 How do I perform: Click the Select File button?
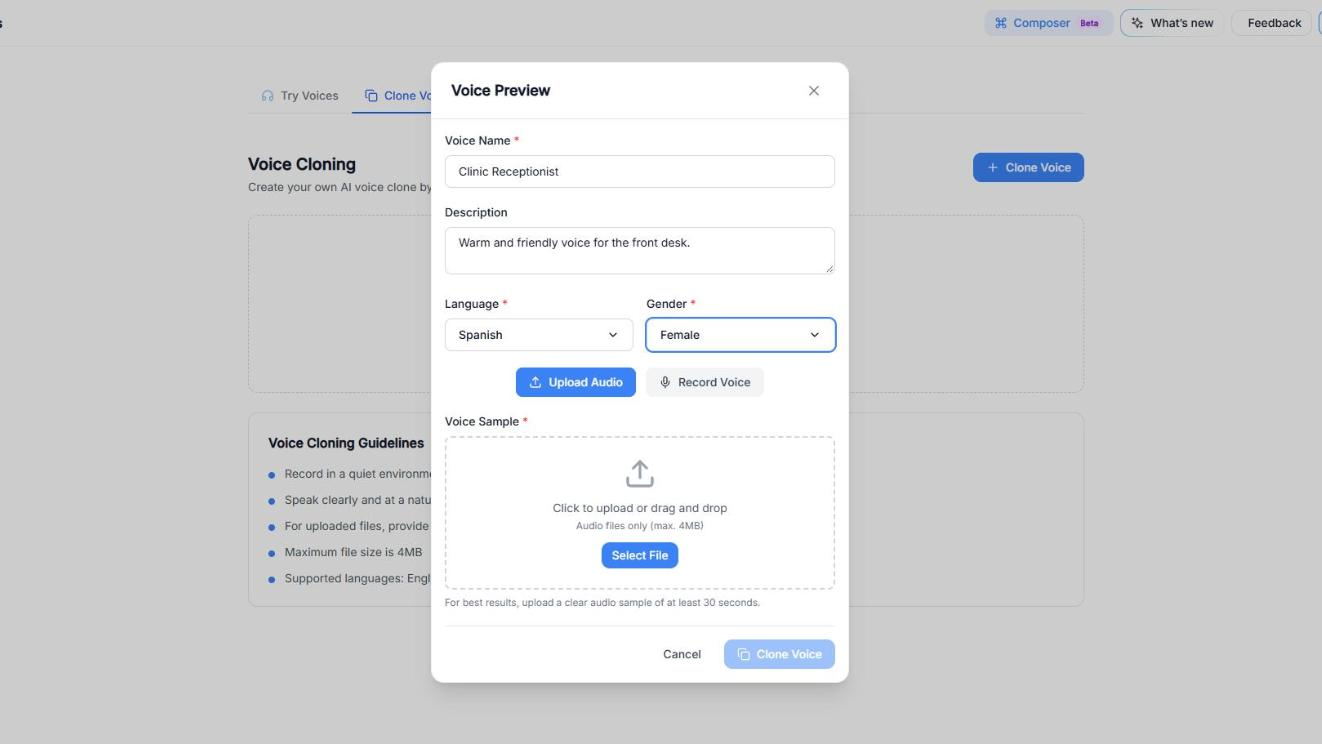(x=640, y=555)
